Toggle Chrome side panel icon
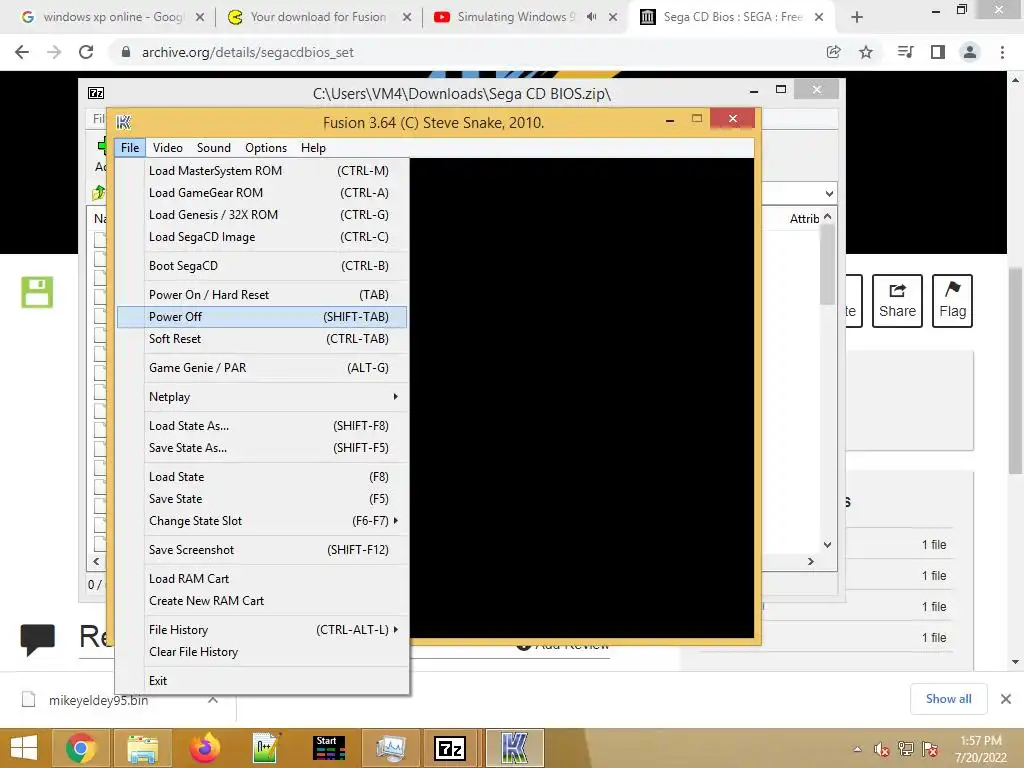The image size is (1024, 768). [938, 52]
